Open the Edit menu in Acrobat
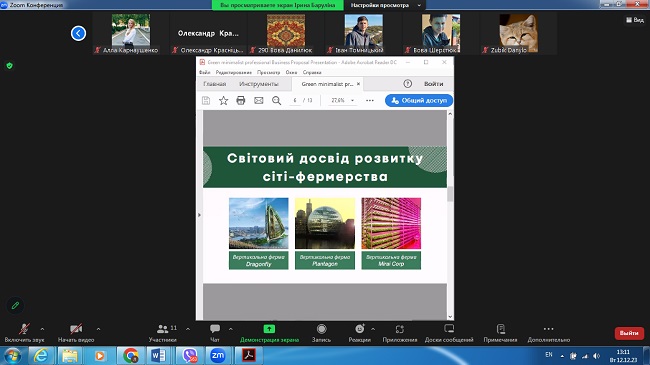650x365 pixels. [234, 72]
